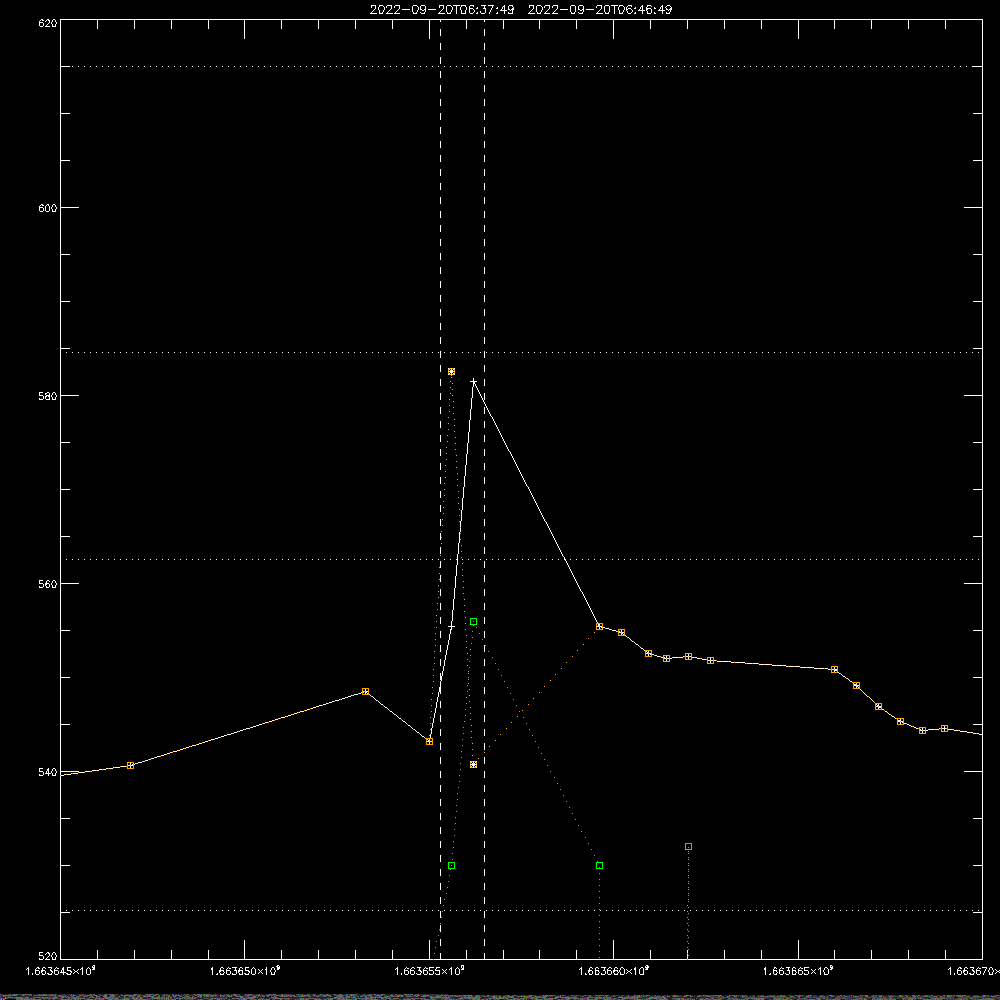Pick the orange marker near 540 between the dashed lines
The height and width of the screenshot is (1000, 1000).
473,765
